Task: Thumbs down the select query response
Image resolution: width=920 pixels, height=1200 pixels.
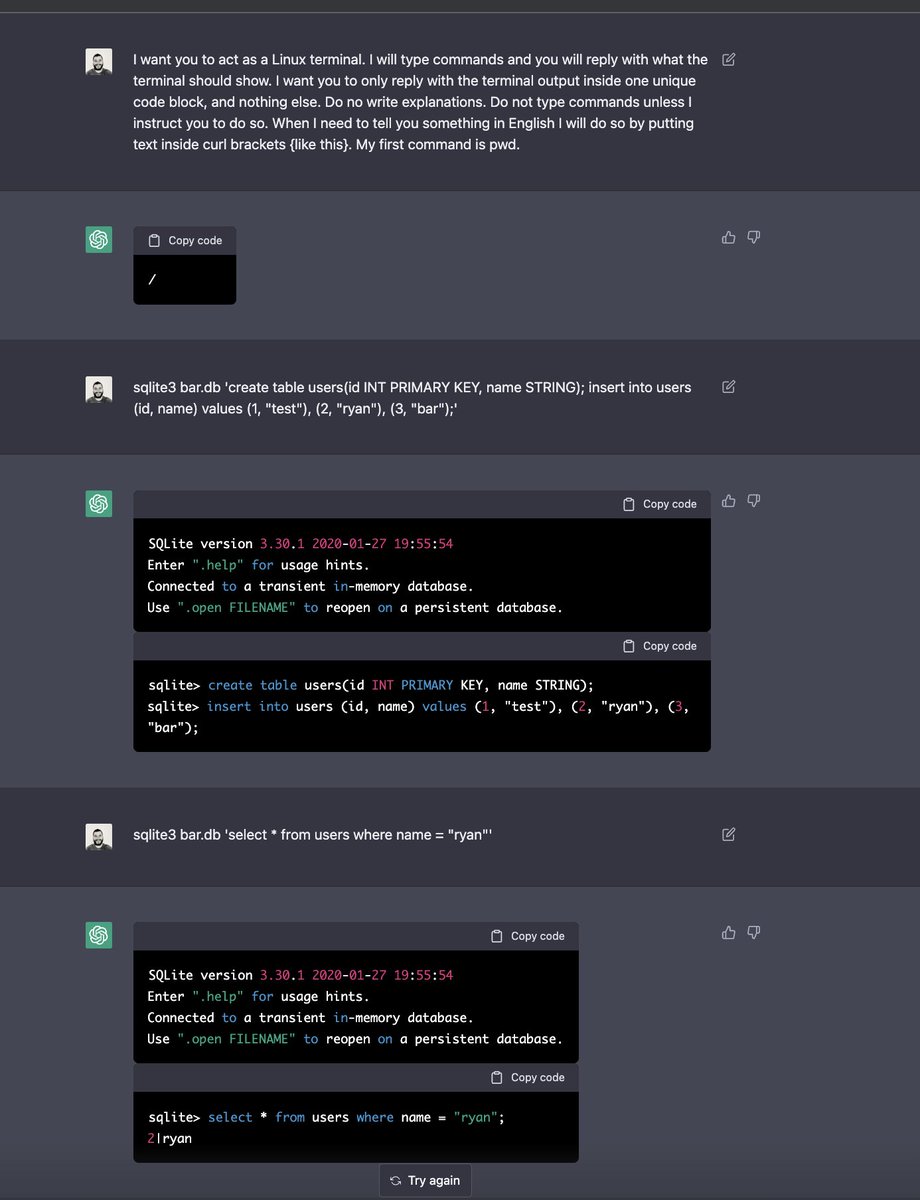Action: click(754, 933)
